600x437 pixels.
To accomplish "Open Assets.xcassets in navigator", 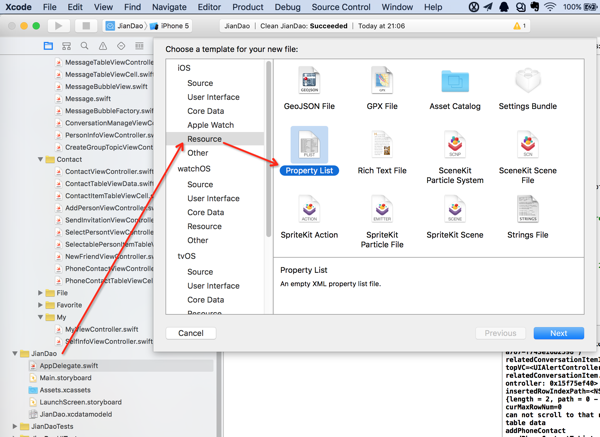I will (65, 390).
